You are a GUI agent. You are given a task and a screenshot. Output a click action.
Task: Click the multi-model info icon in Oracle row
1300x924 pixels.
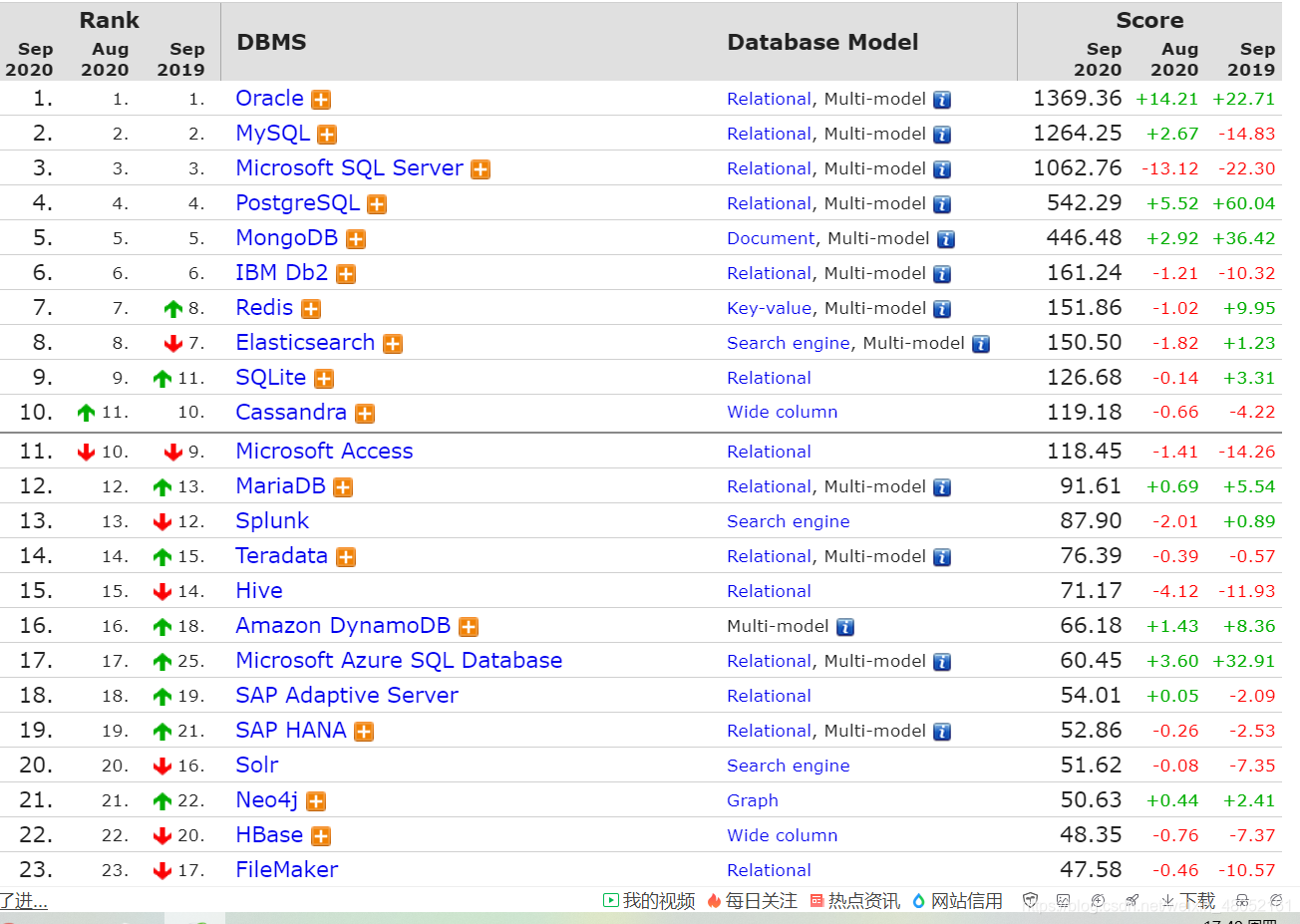coord(942,100)
